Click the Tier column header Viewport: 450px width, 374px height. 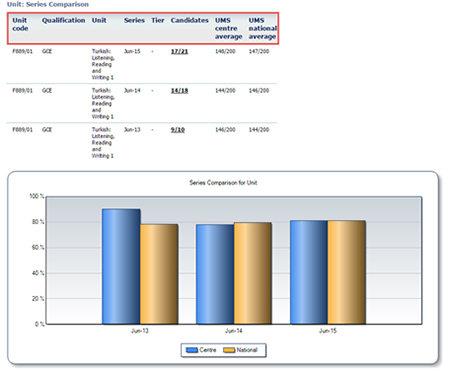[158, 20]
